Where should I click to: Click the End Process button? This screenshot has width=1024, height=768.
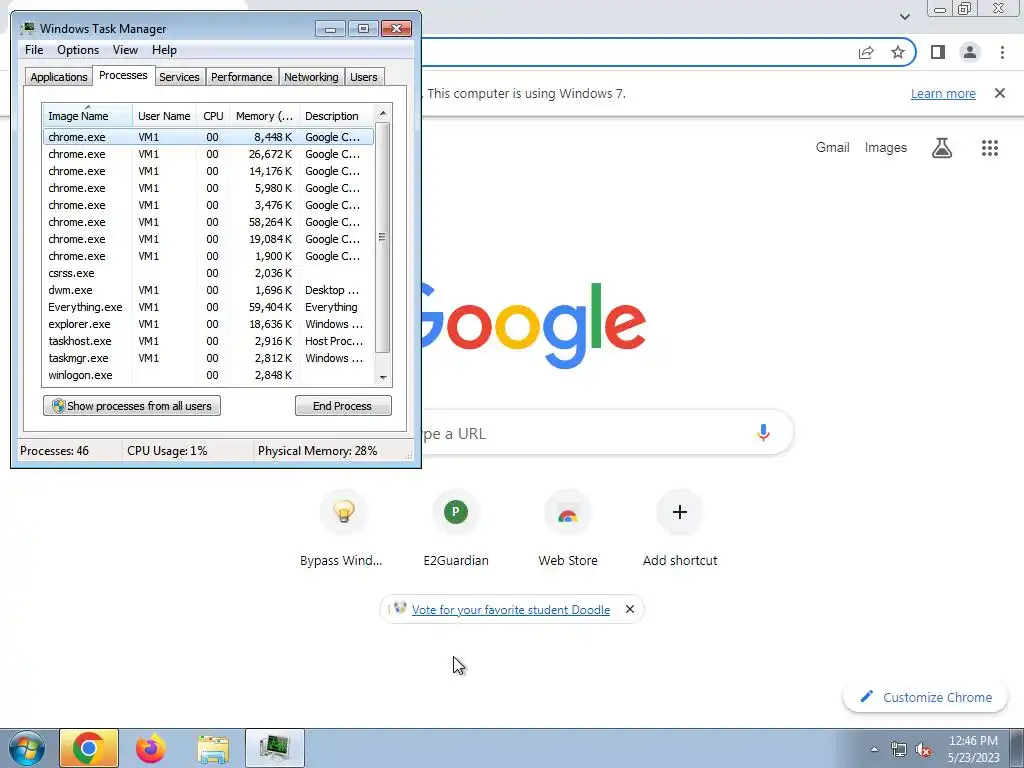(x=343, y=406)
